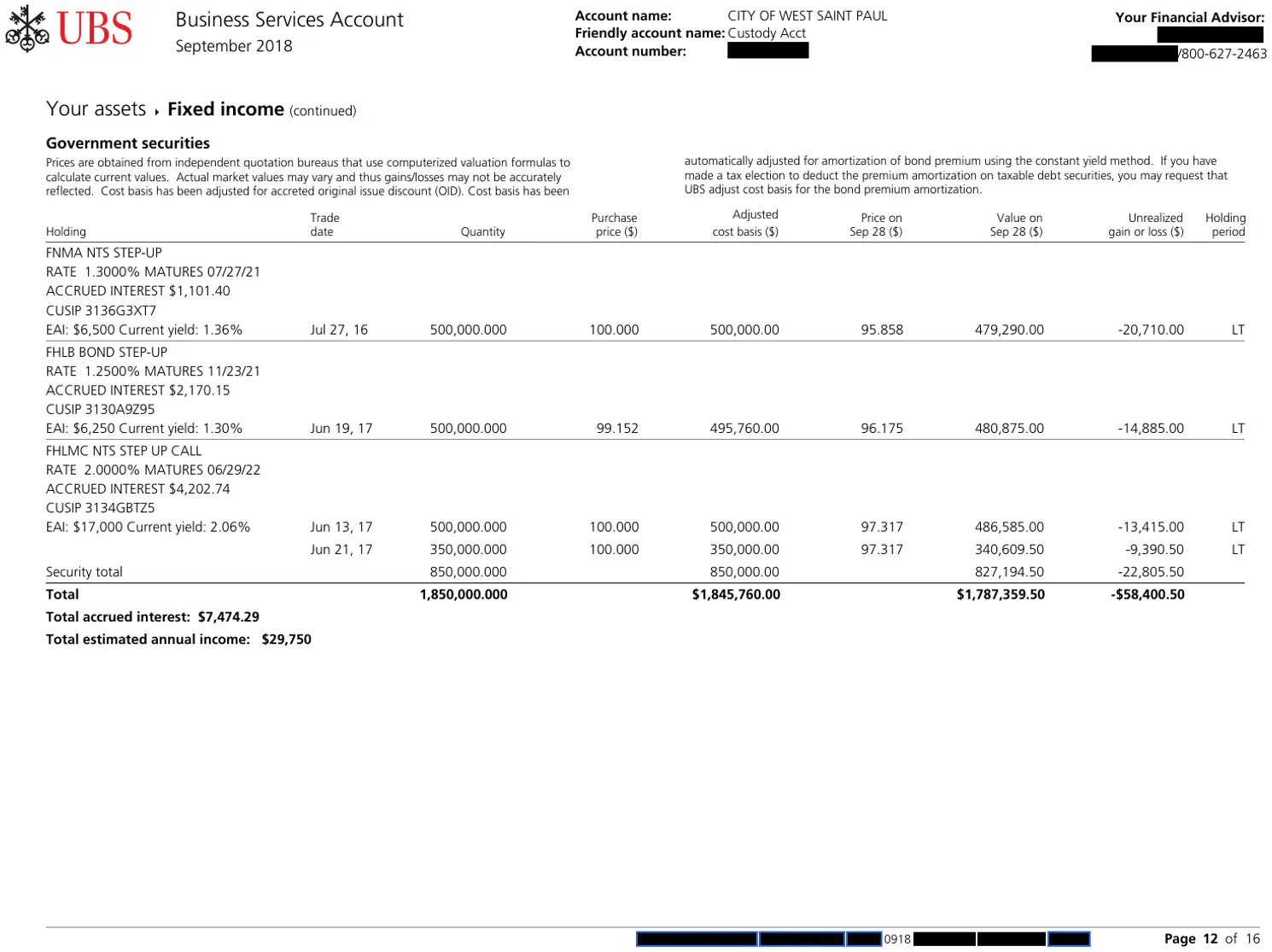Image resolution: width=1272 pixels, height=952 pixels.
Task: Select the 'FHLB BOND STEP-UP' holding name
Action: (x=107, y=352)
